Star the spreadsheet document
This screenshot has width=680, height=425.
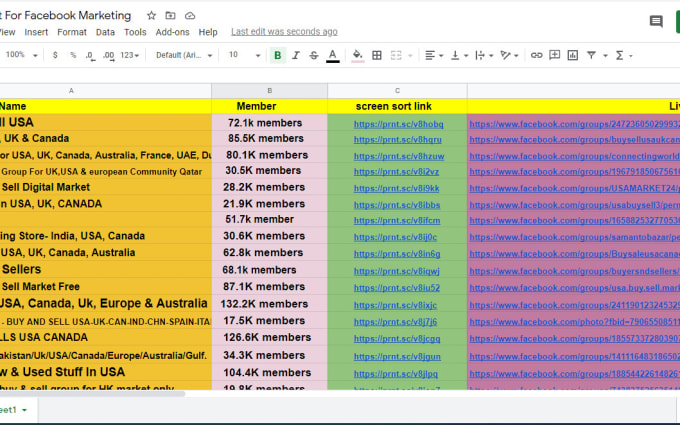(151, 16)
